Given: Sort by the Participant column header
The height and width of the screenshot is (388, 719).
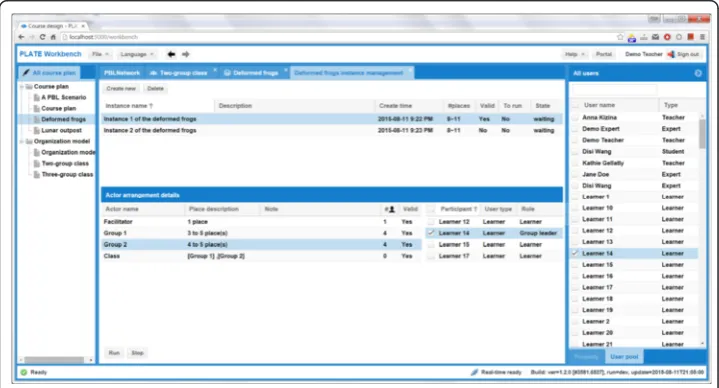Looking at the screenshot, I should pos(458,209).
